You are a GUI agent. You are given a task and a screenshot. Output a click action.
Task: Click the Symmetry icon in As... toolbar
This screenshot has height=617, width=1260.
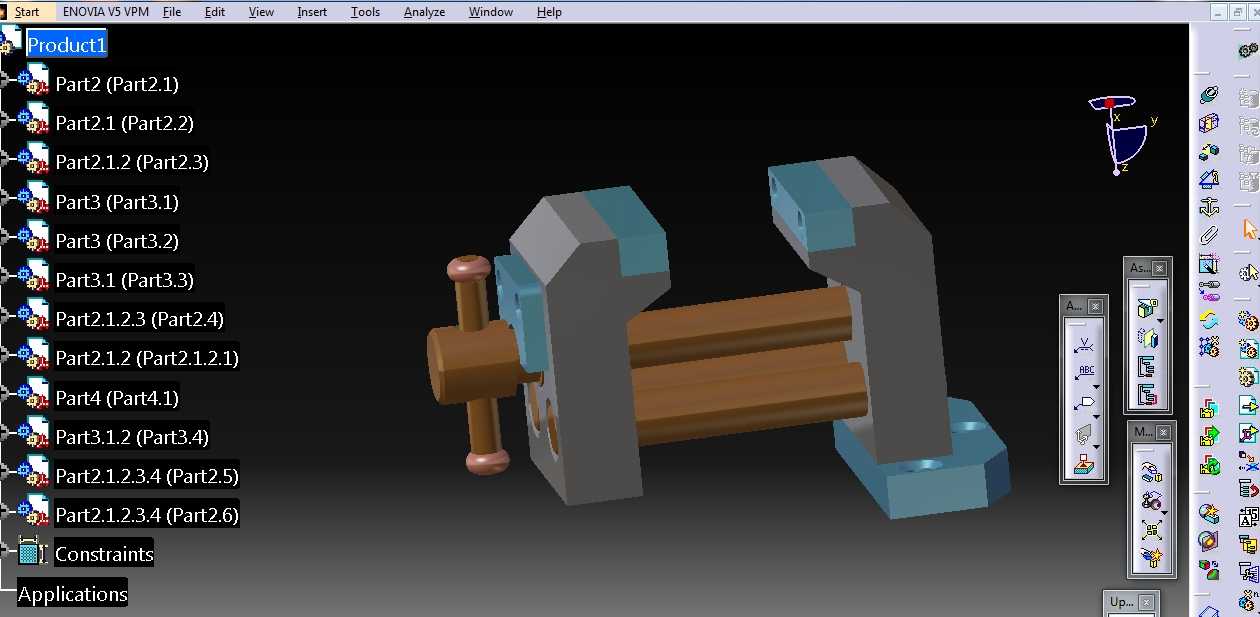tap(1146, 338)
